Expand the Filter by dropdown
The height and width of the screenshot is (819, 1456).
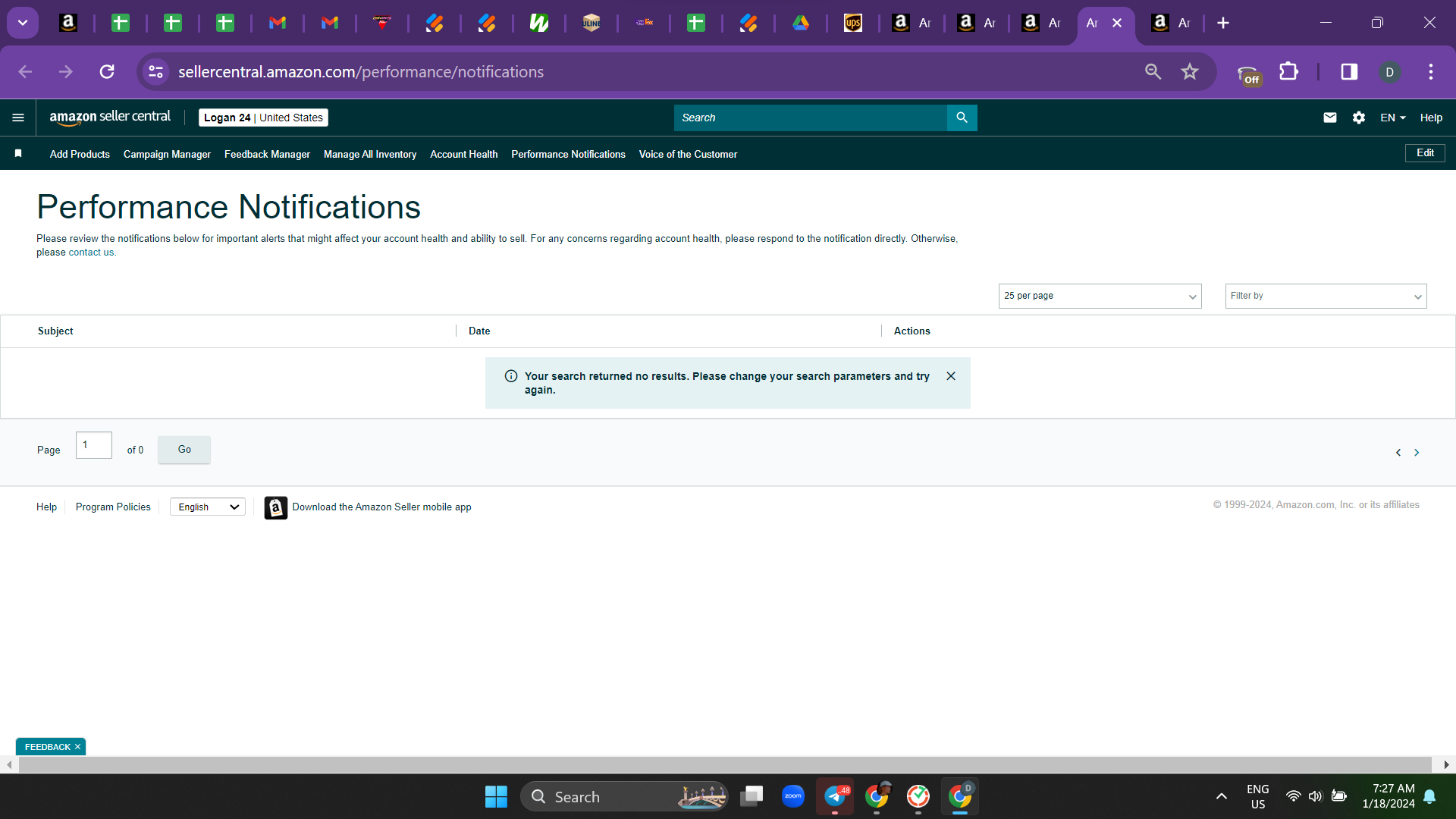[1326, 296]
